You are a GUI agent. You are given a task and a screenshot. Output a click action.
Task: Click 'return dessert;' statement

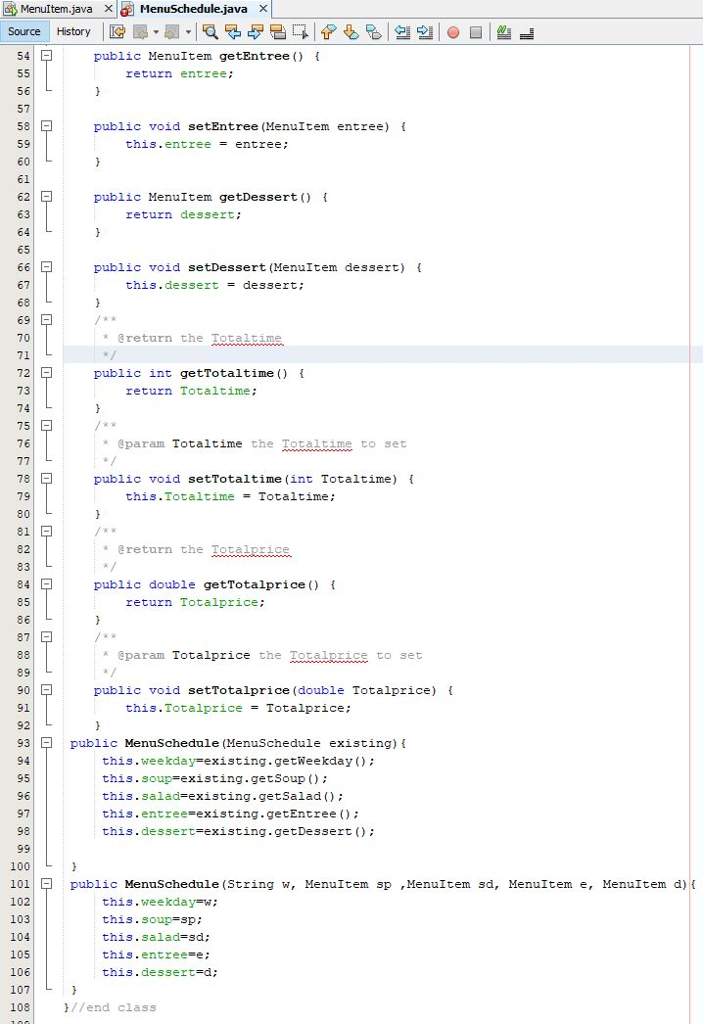[x=184, y=215]
